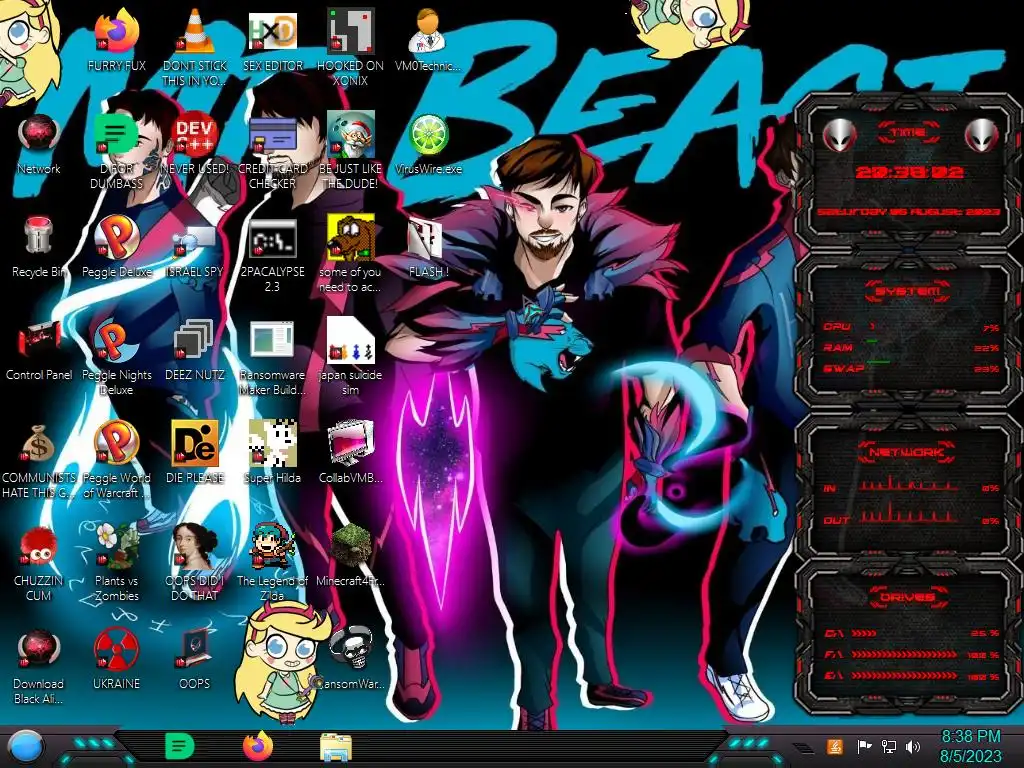Open Download Black Ali... shortcut
The height and width of the screenshot is (768, 1024).
(39, 650)
